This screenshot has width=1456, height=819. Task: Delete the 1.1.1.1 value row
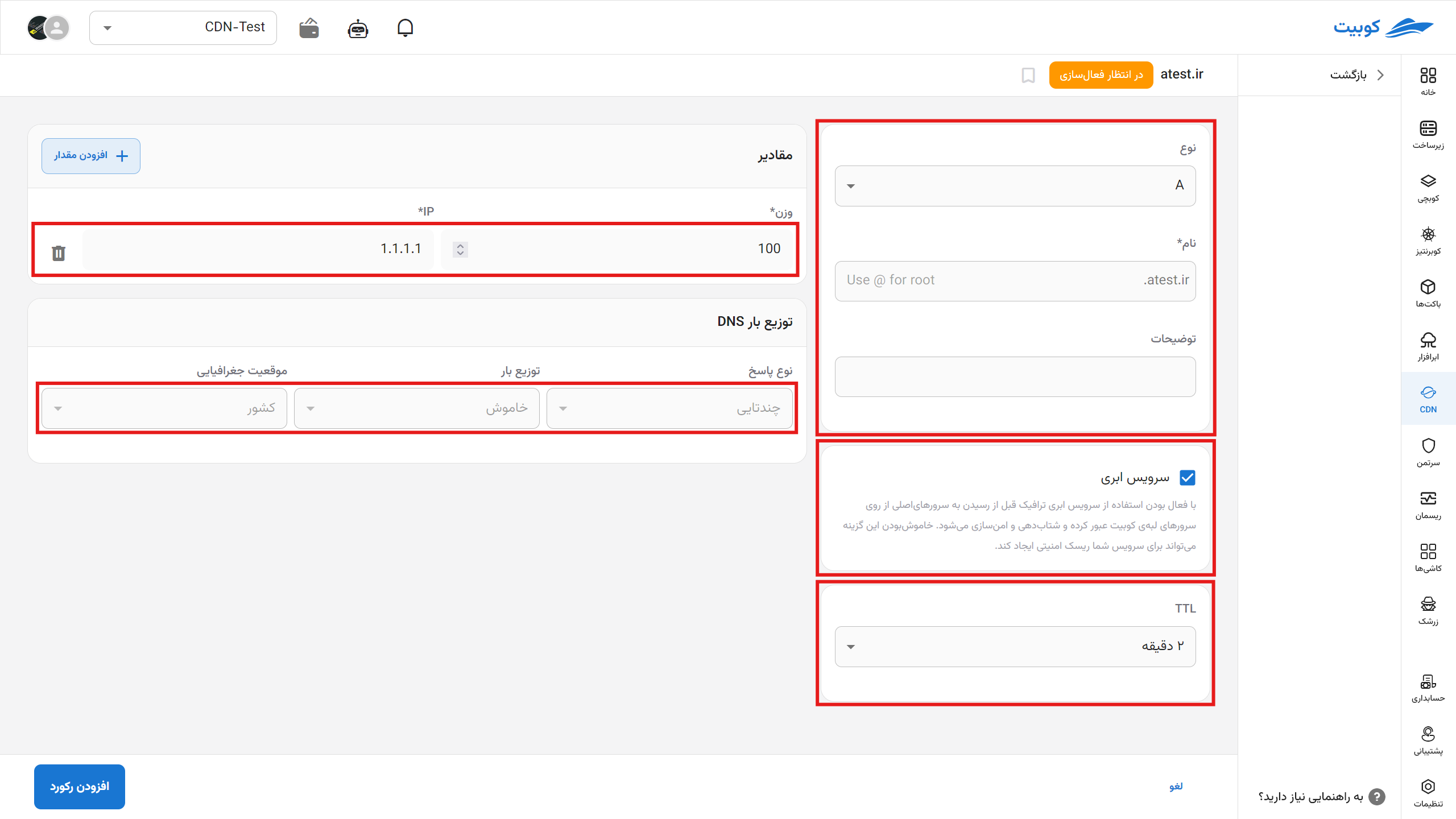[x=59, y=253]
